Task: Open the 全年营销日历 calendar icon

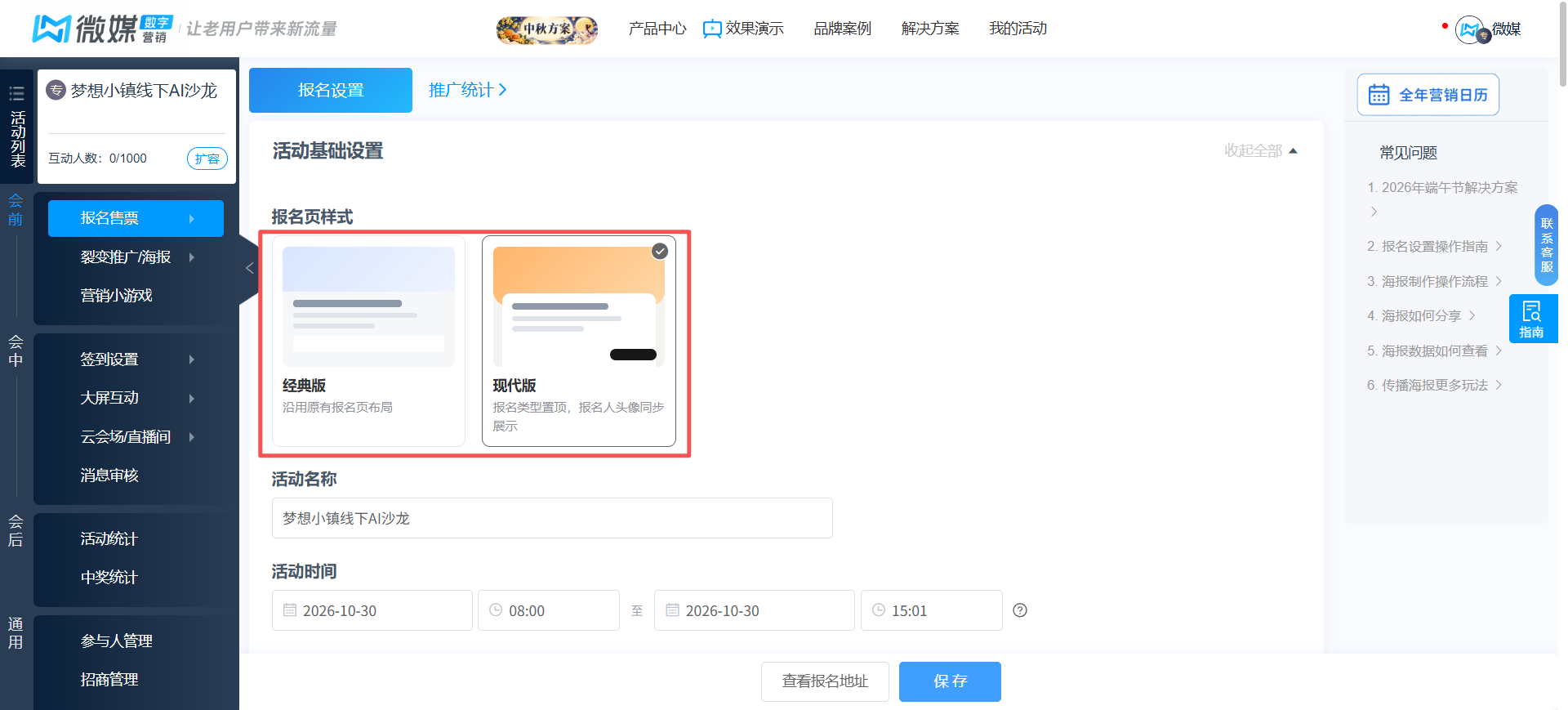Action: 1379,95
